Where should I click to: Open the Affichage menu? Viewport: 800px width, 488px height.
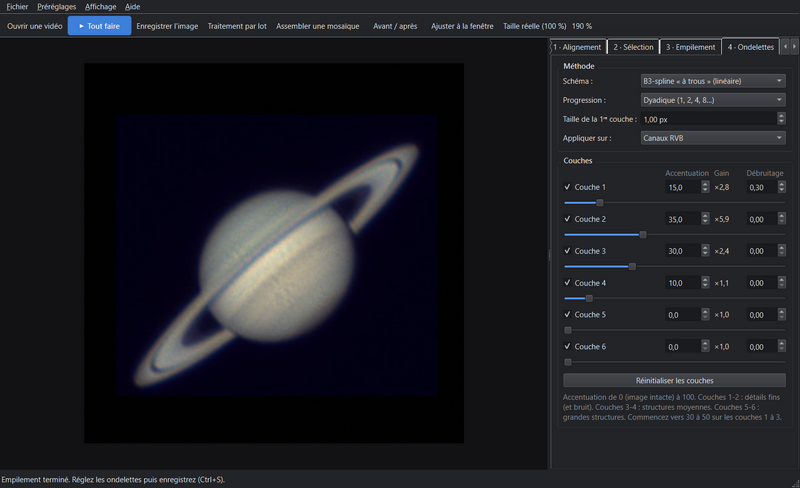(101, 7)
